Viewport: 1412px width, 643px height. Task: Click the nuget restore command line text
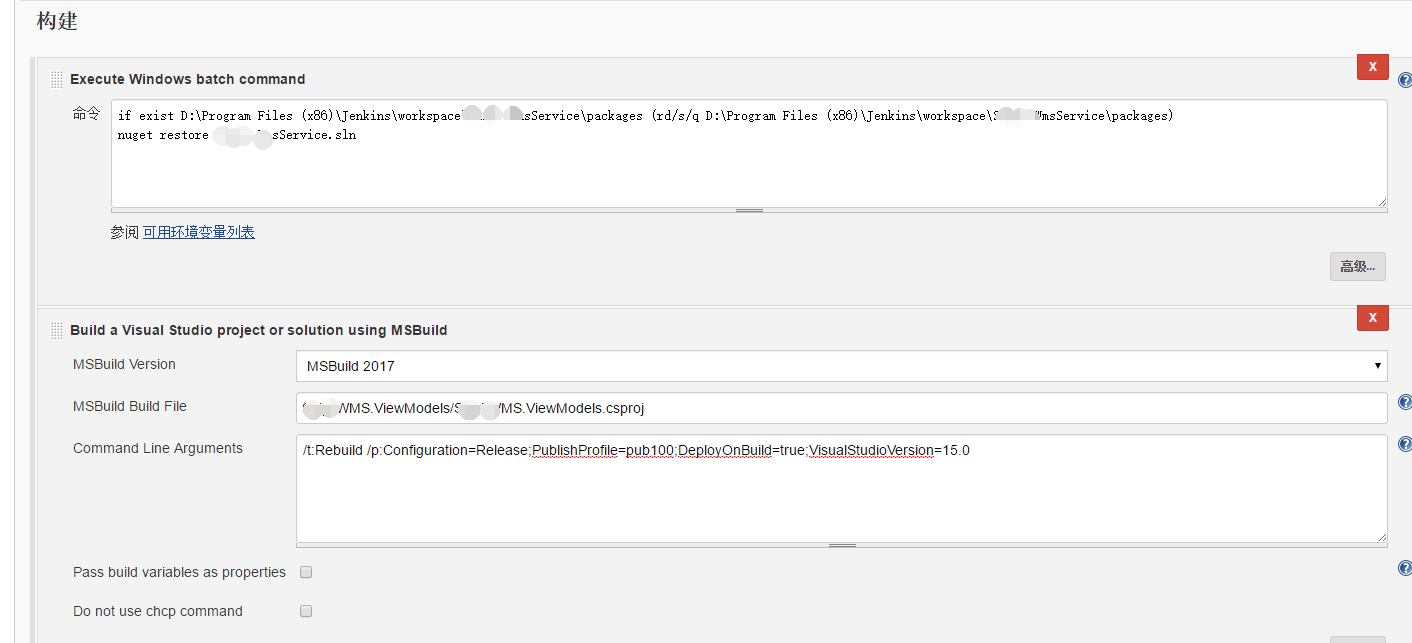237,134
